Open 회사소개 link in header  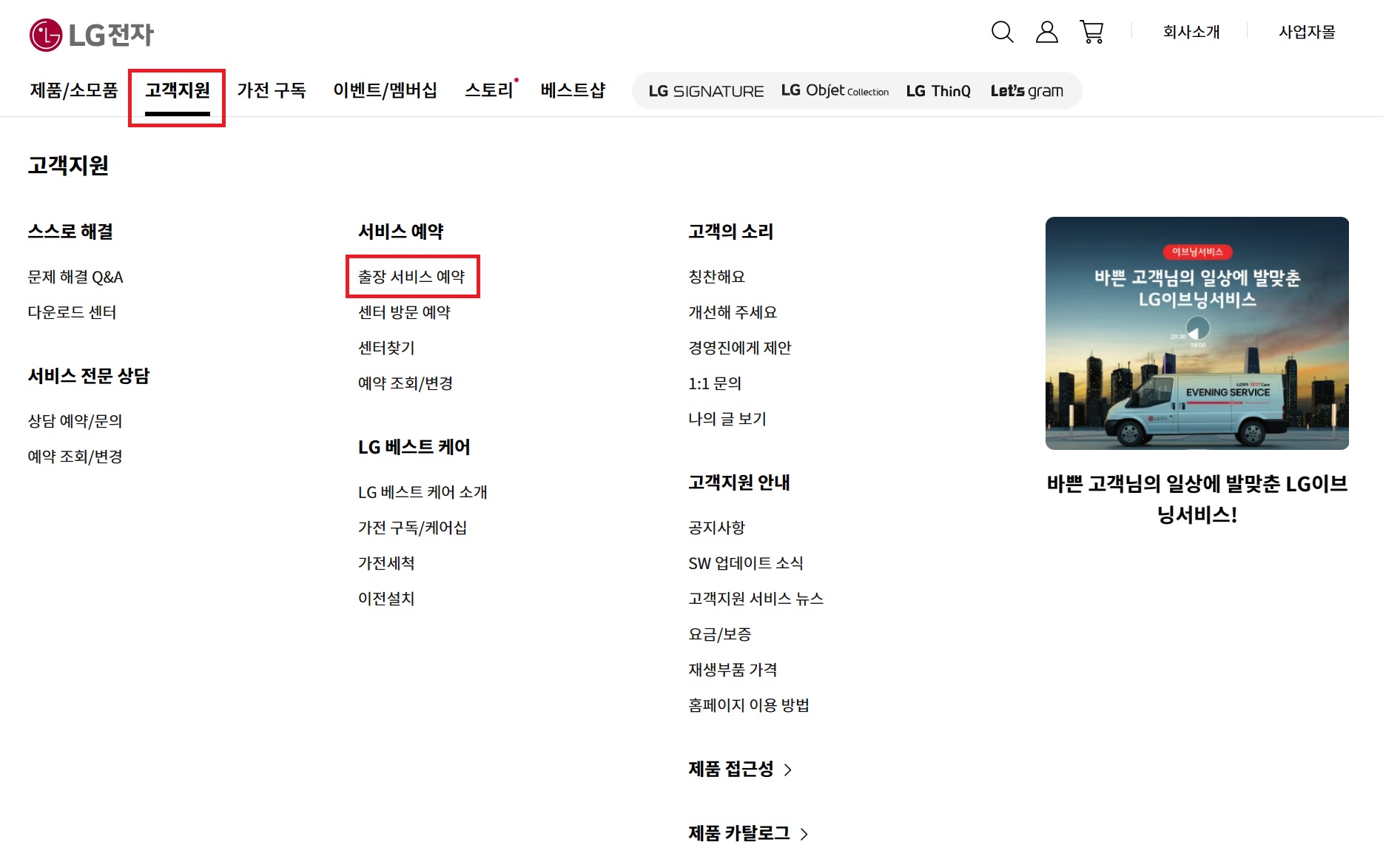tap(1191, 32)
